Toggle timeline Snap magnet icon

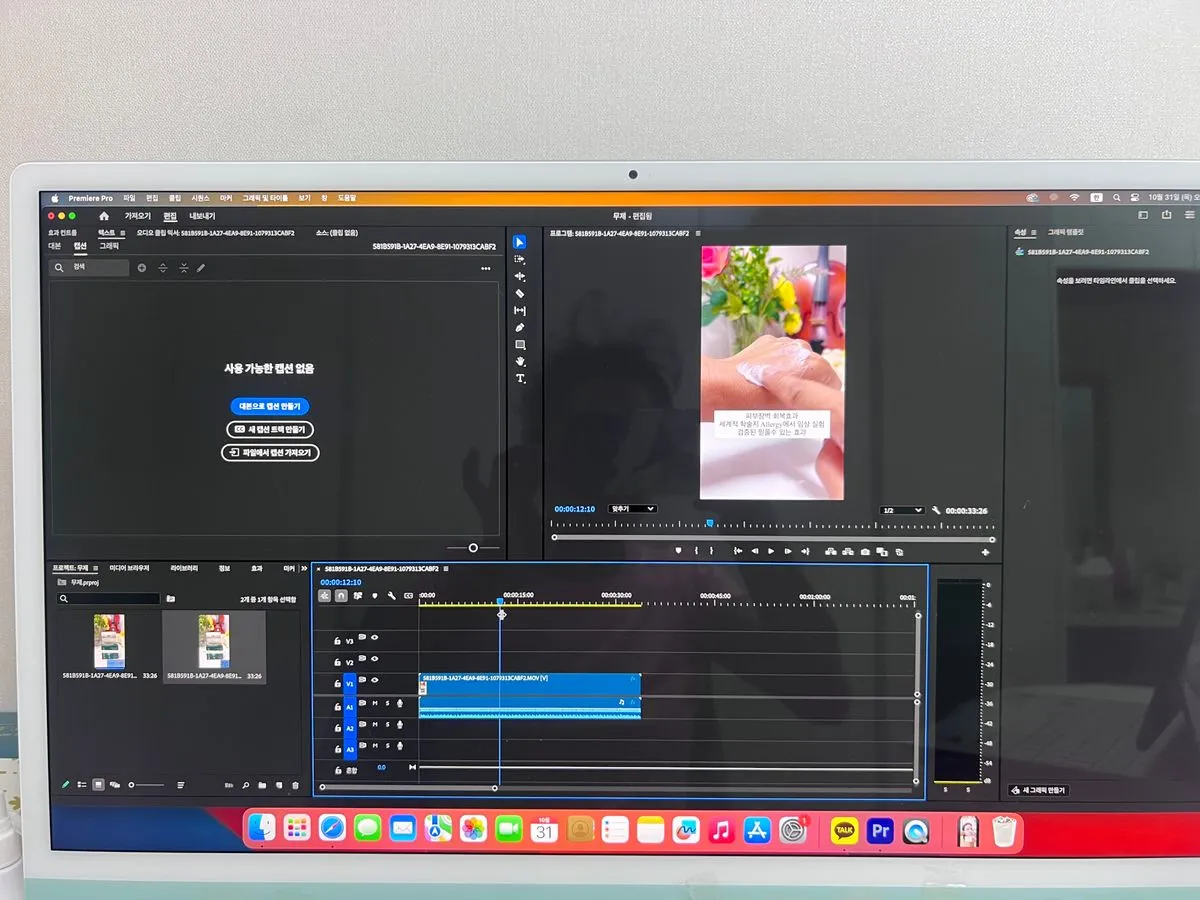[x=341, y=596]
